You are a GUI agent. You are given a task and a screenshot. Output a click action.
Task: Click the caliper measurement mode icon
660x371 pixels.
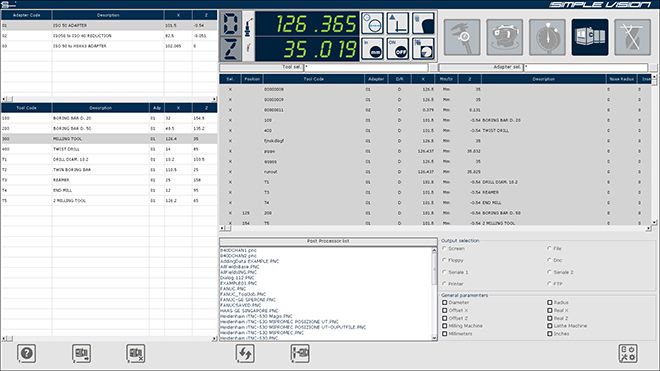[x=462, y=37]
